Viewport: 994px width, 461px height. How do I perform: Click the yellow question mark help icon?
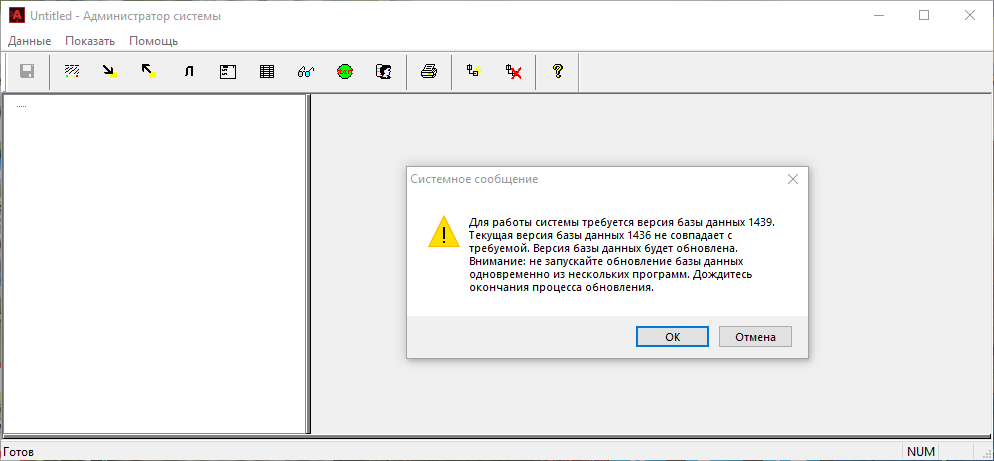point(558,72)
